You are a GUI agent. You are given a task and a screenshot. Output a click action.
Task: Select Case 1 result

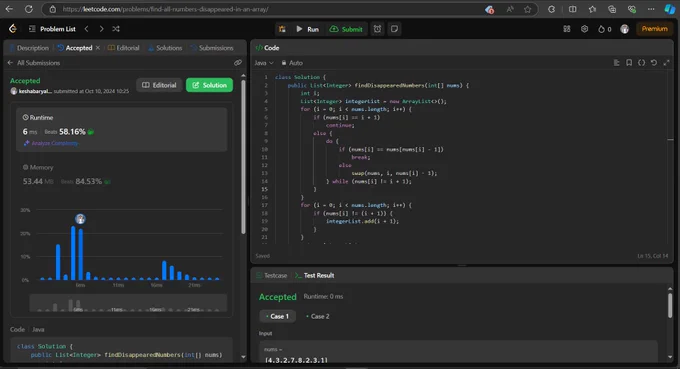pyautogui.click(x=278, y=316)
